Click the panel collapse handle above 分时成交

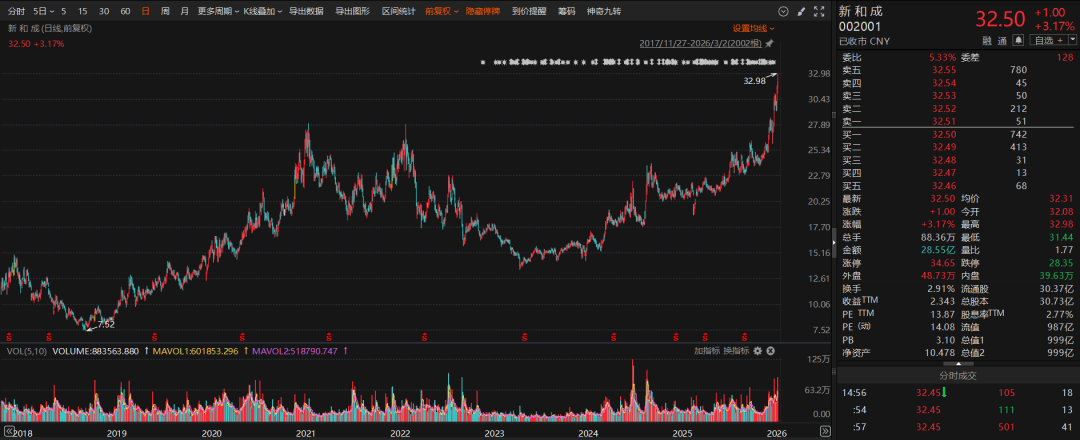957,362
